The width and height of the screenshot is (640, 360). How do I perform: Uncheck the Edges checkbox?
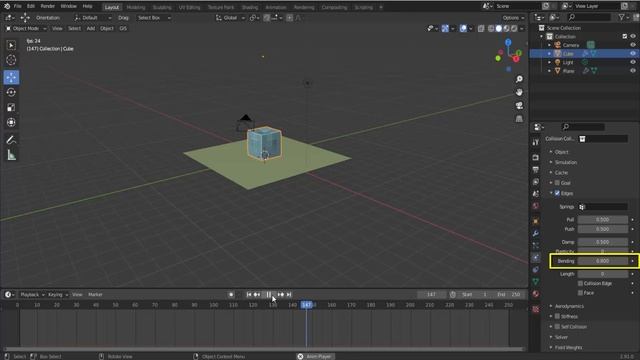click(557, 193)
